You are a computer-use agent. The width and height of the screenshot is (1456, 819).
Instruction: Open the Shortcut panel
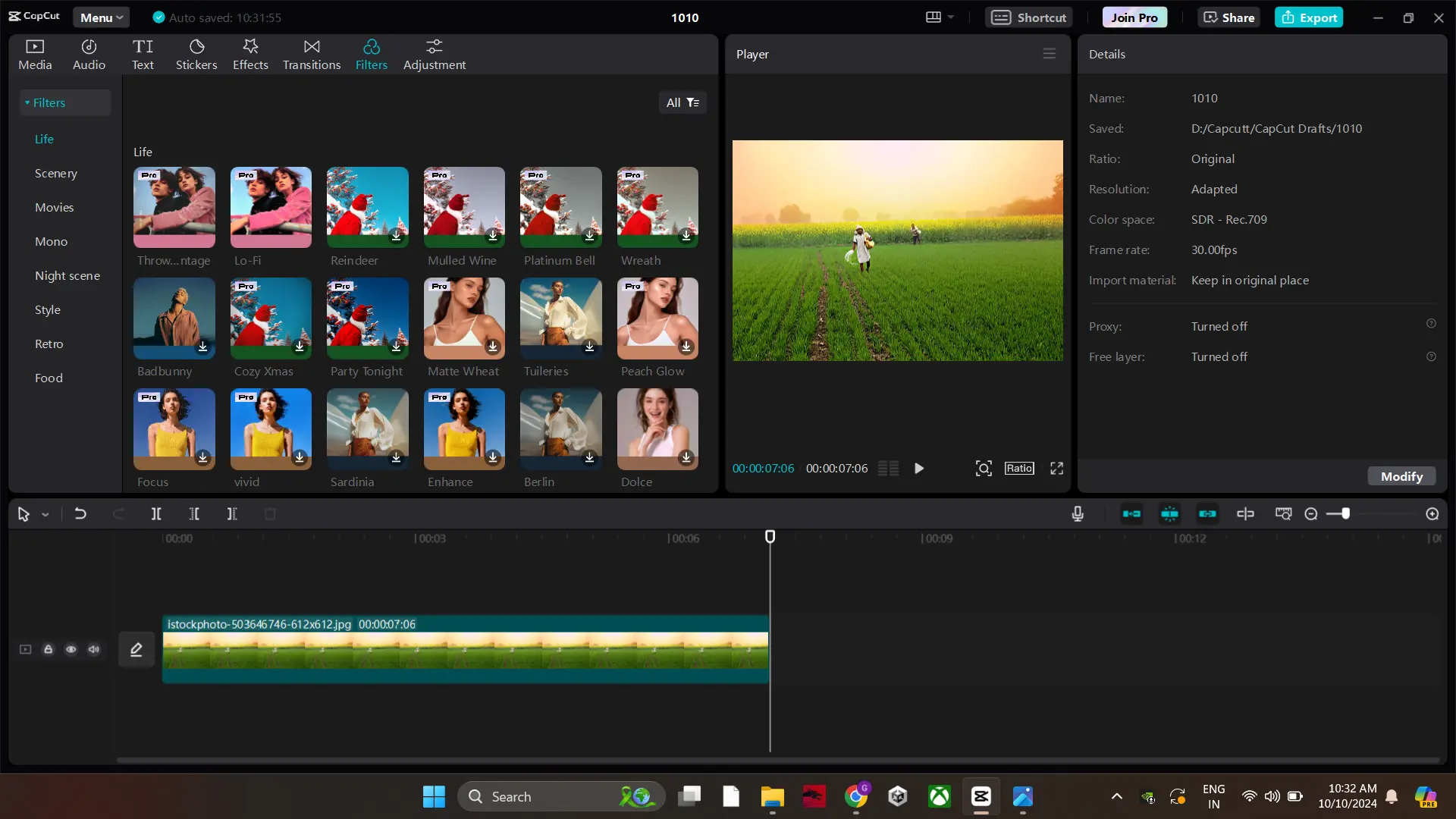click(x=1028, y=17)
